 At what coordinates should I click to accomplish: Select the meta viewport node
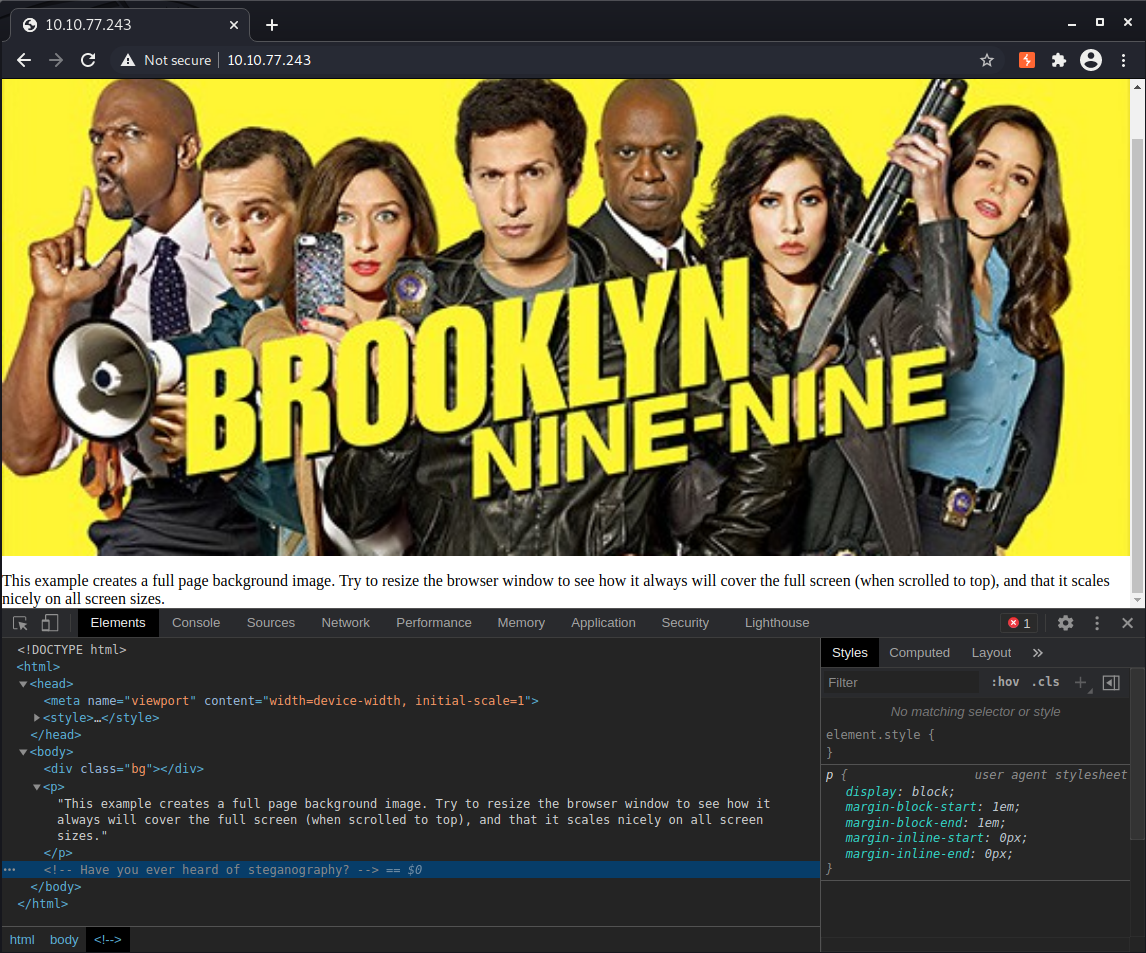click(291, 701)
